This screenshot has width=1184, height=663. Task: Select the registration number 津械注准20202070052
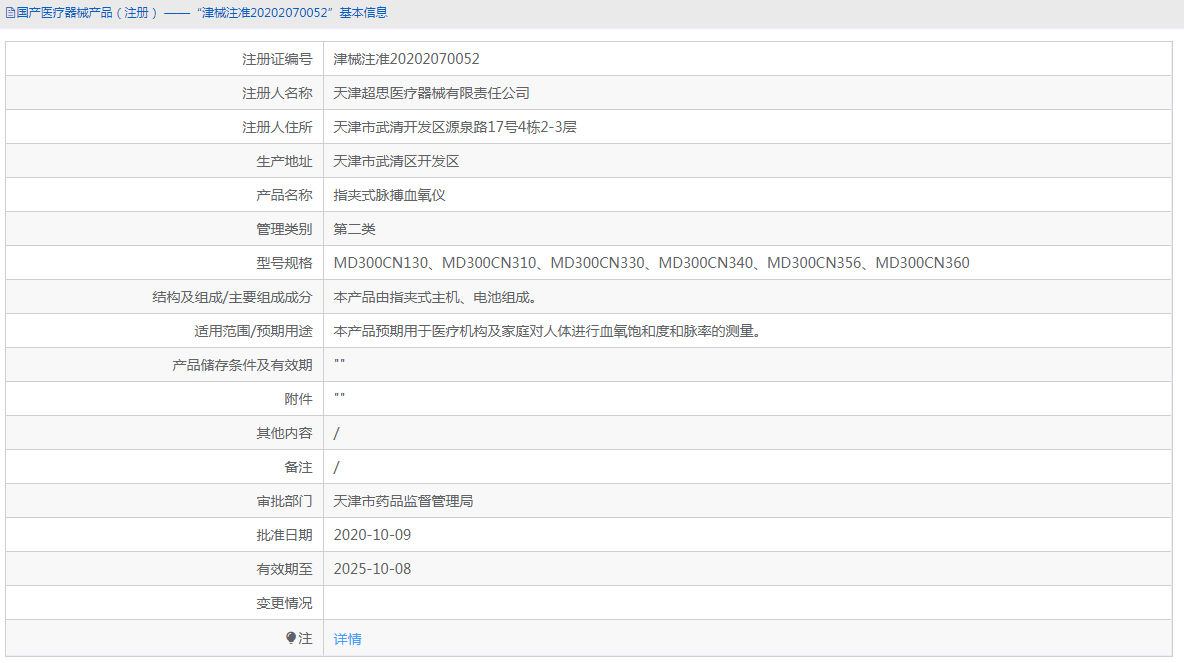coord(407,58)
